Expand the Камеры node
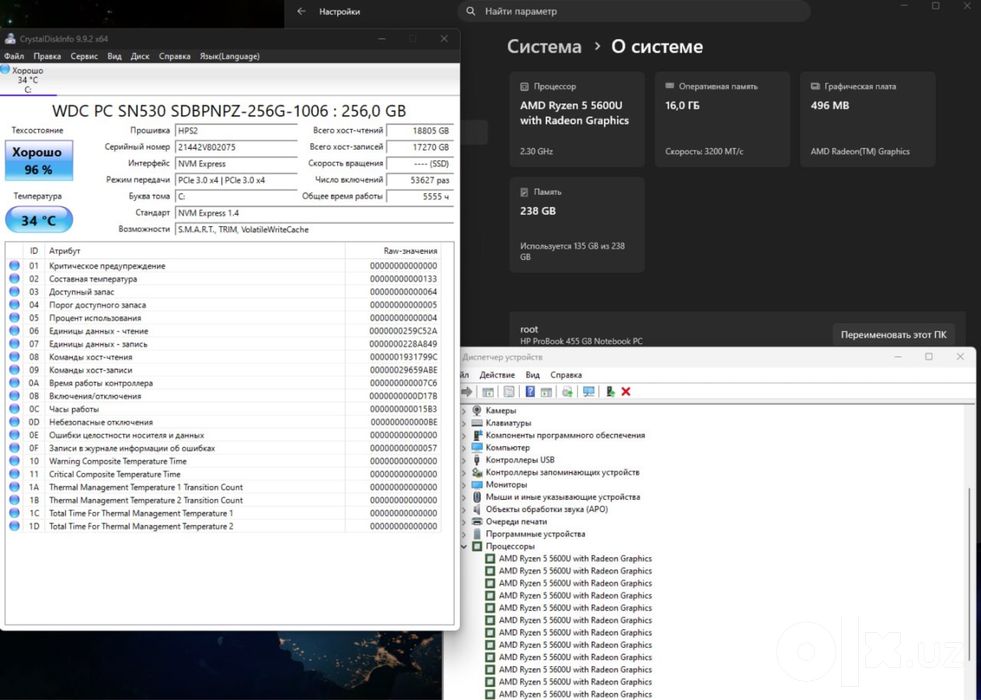981x700 pixels. (464, 410)
